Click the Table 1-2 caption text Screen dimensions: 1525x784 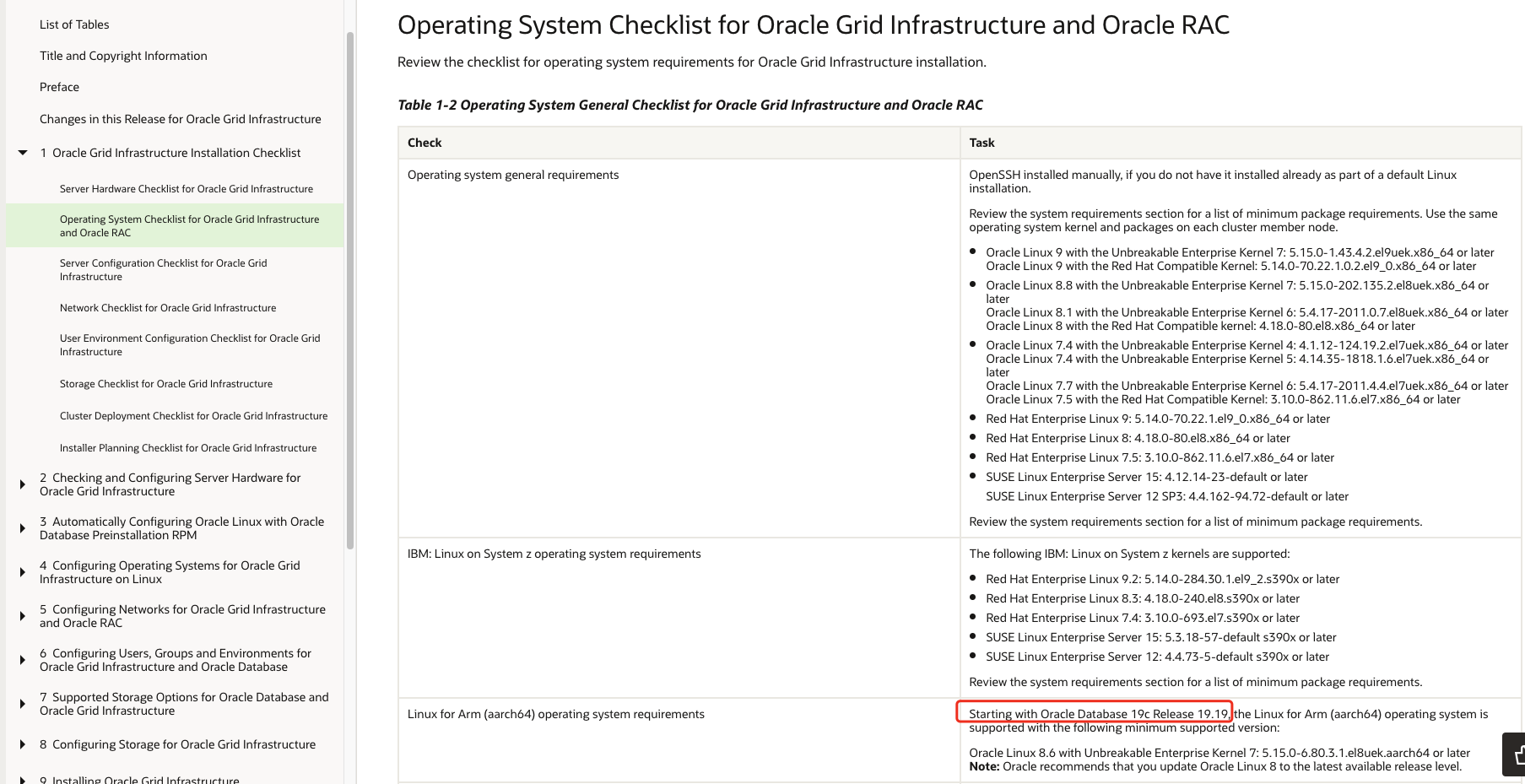(690, 105)
